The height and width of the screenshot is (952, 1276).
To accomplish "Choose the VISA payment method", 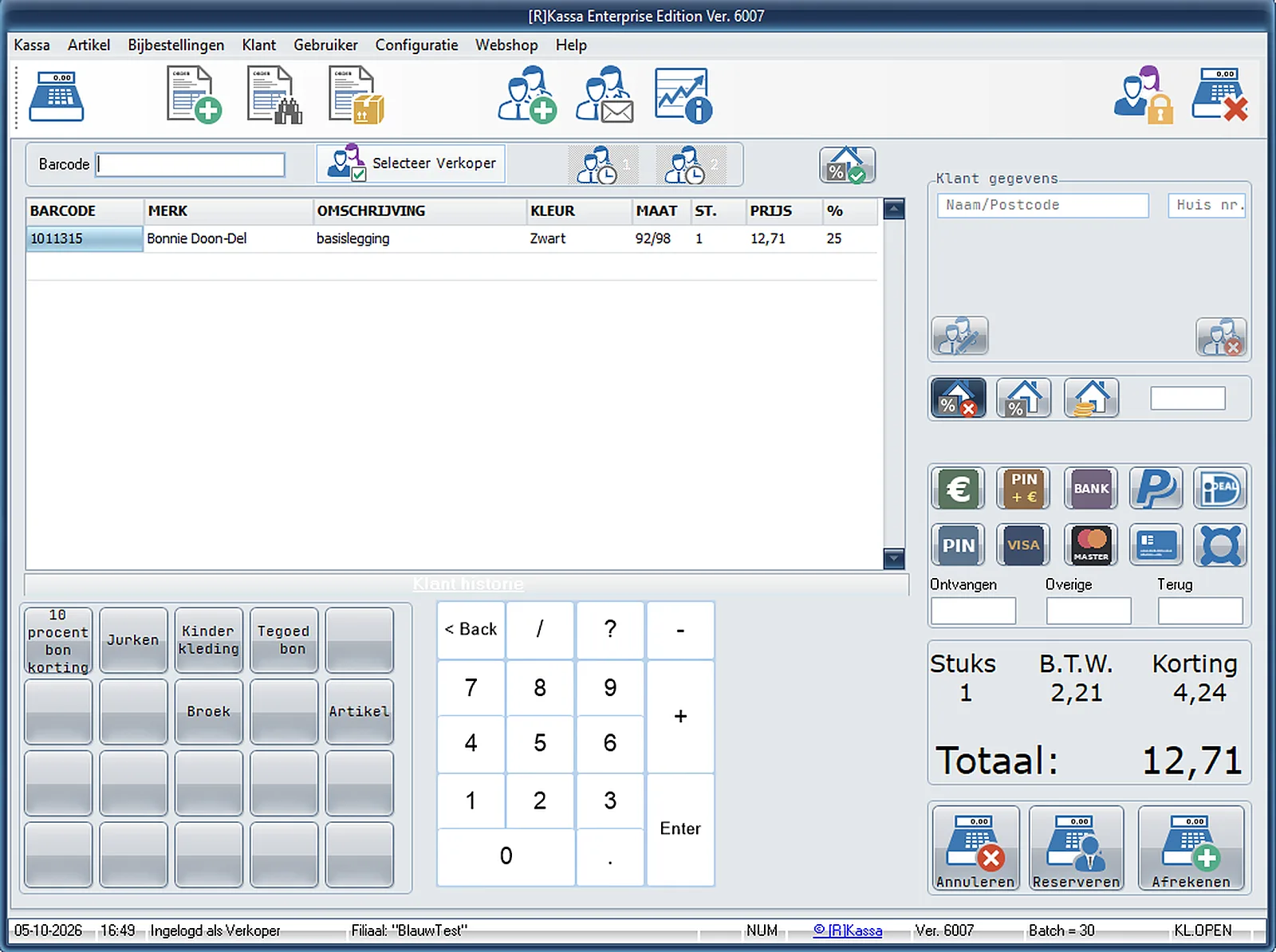I will [x=1023, y=545].
